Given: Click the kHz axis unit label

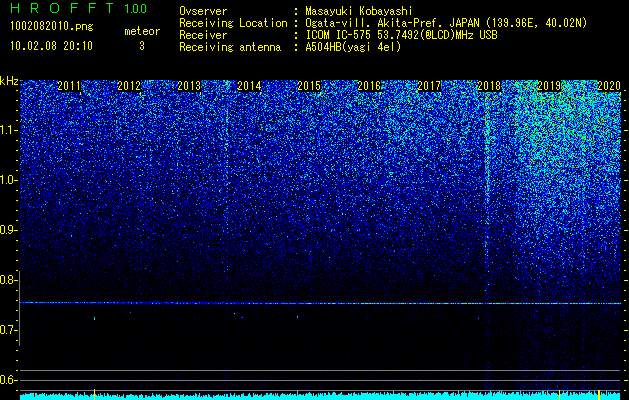Looking at the screenshot, I should tap(9, 81).
